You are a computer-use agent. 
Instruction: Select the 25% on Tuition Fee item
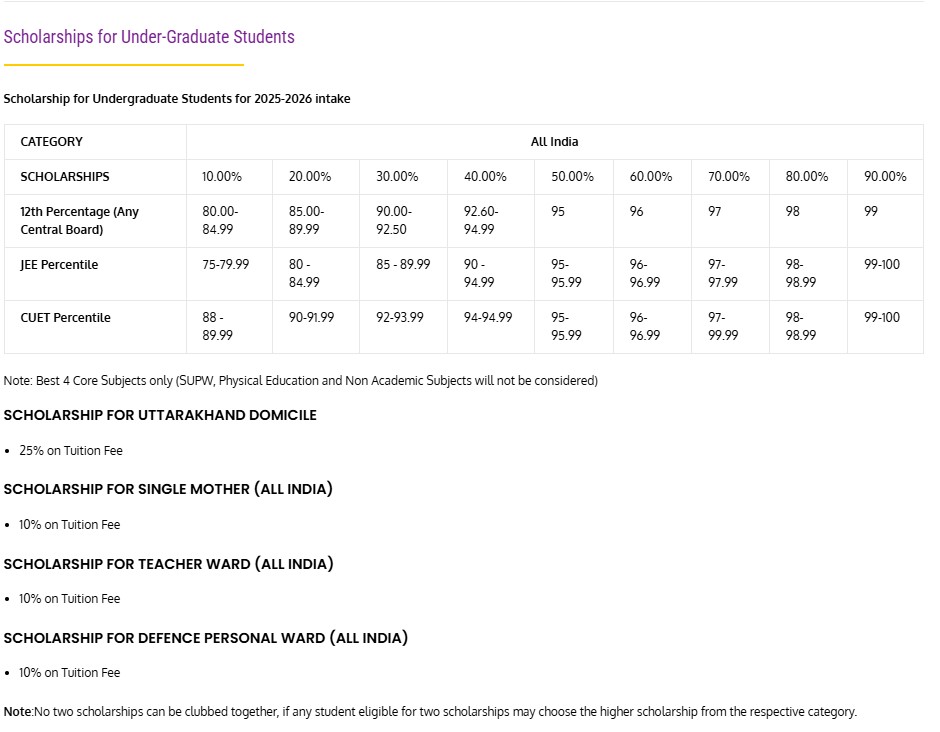[x=71, y=451]
